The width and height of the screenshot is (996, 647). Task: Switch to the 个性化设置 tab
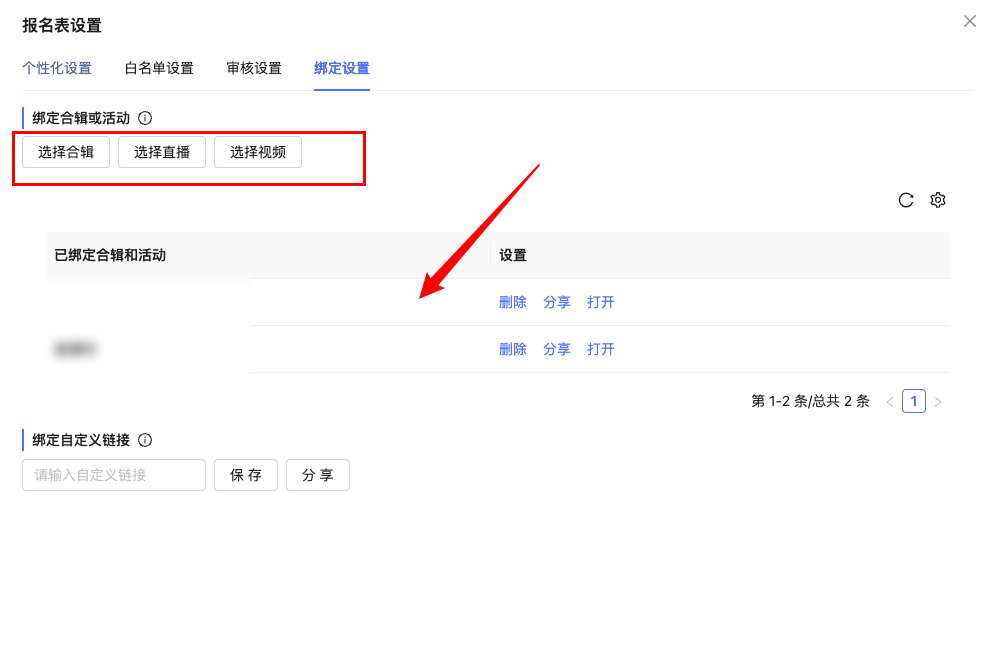(57, 68)
